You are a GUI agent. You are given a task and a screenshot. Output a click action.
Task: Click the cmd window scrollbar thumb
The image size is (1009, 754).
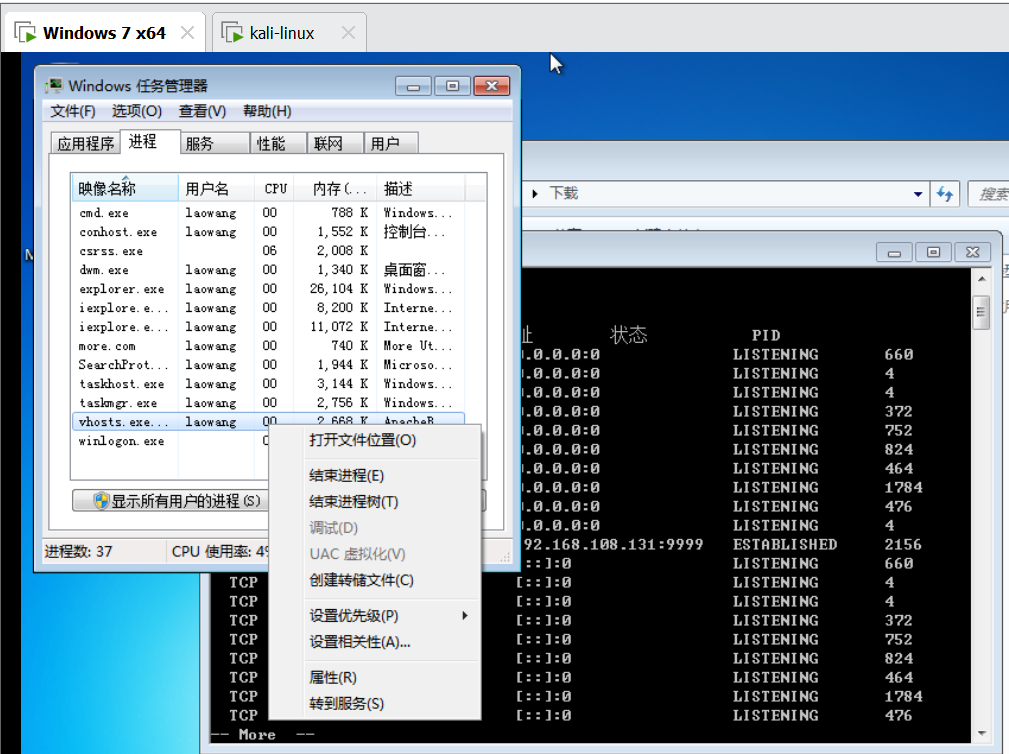click(x=981, y=312)
